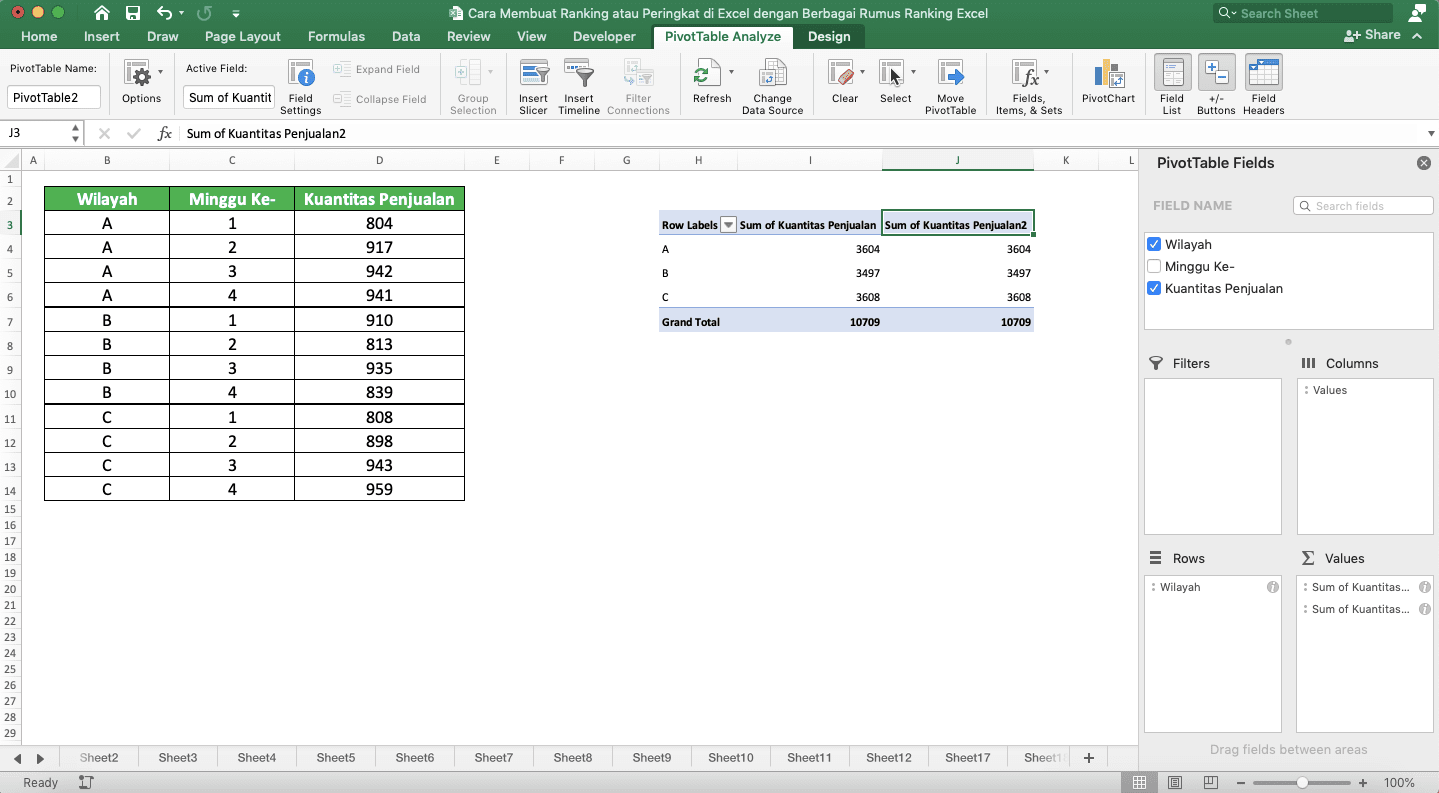Open the Row Labels filter dropdown
The image size is (1439, 793).
click(x=728, y=225)
